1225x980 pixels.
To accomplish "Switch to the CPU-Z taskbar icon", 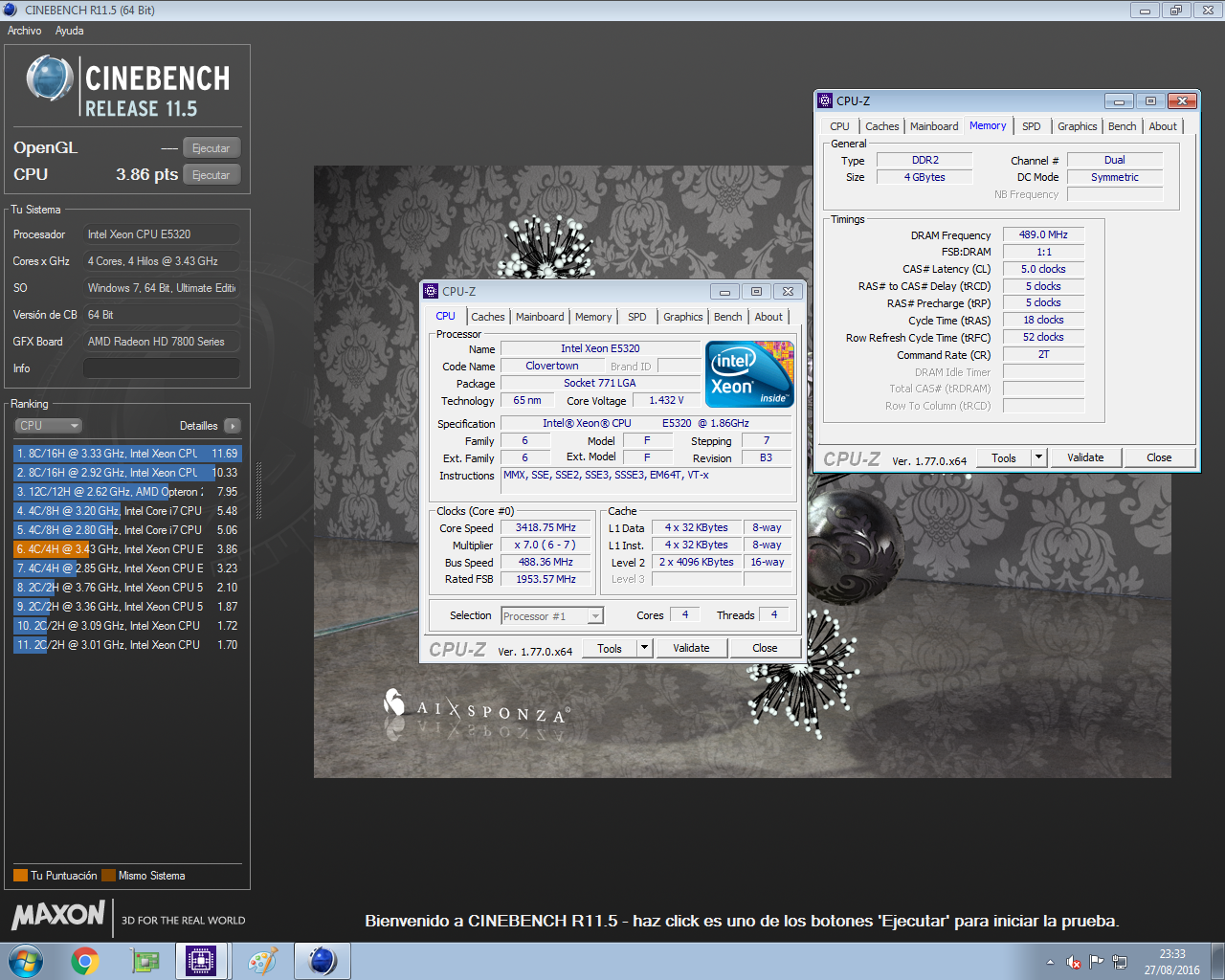I will click(201, 961).
